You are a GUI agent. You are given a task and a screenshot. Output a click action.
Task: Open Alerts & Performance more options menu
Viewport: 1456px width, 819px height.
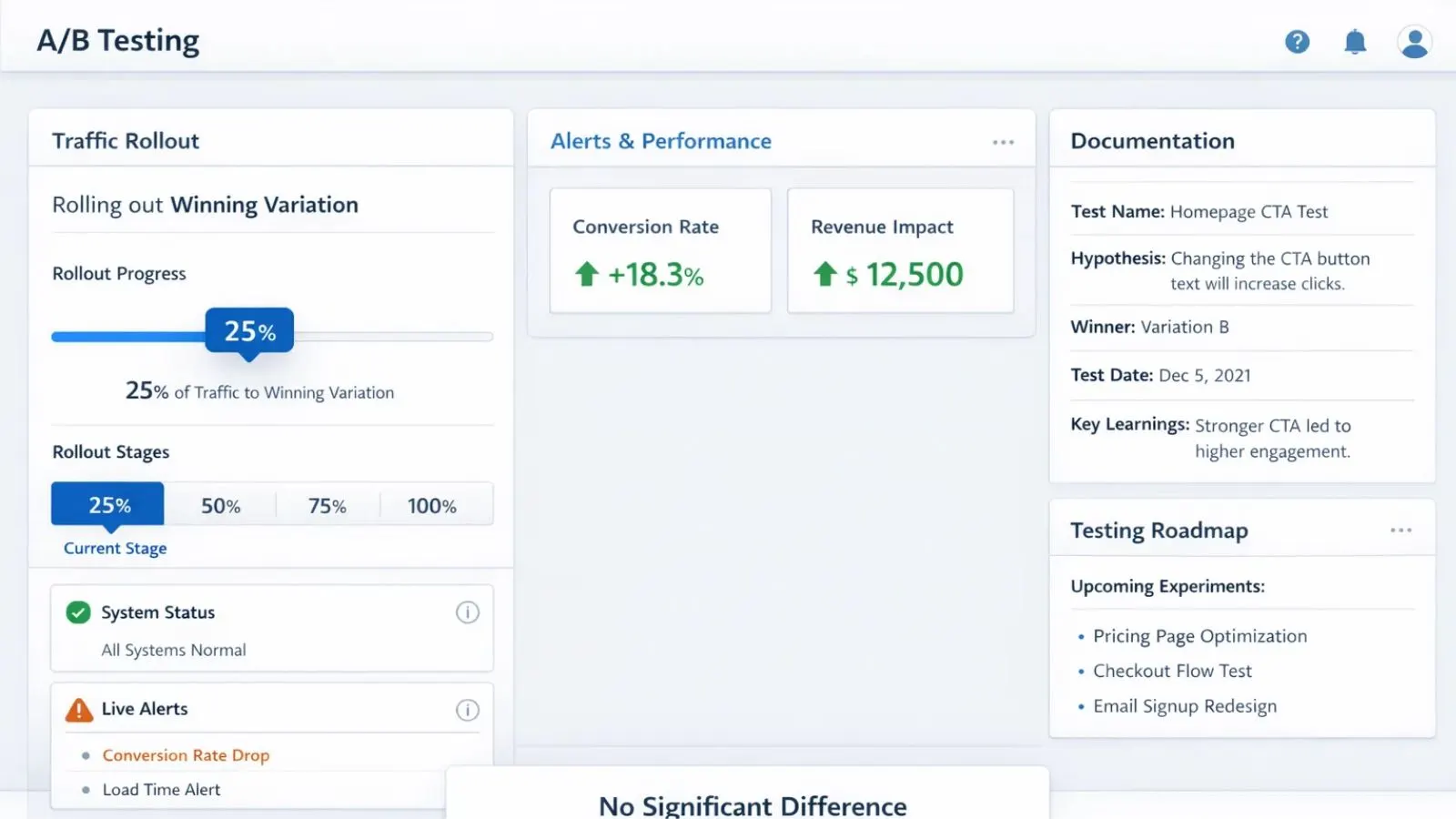[x=1003, y=142]
